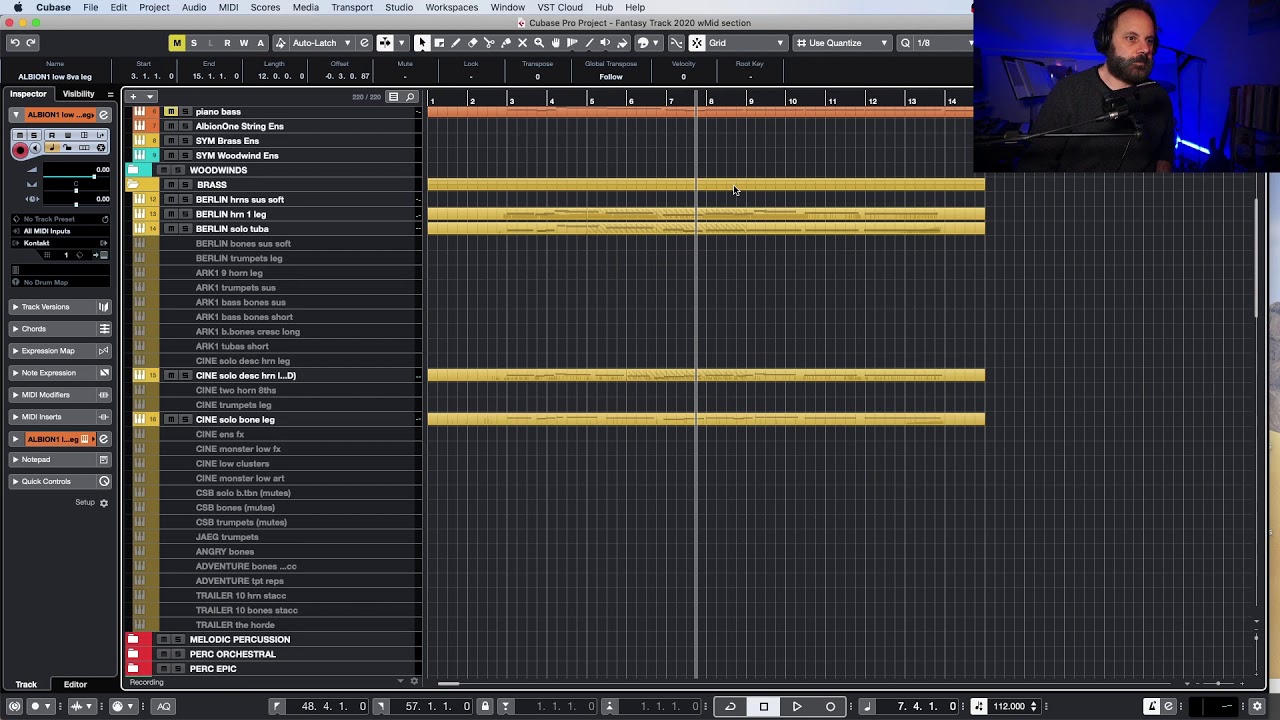Open the Auto-Latch automation mode dropdown
1280x720 pixels.
tap(322, 42)
